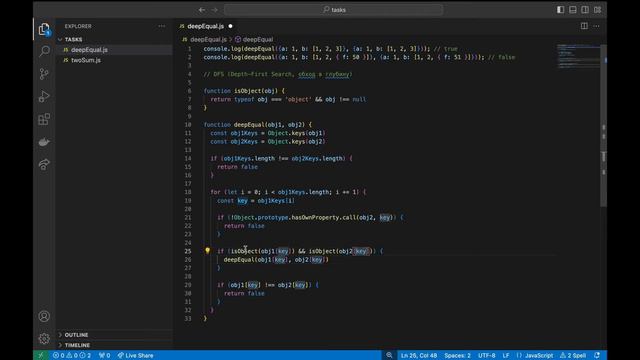The width and height of the screenshot is (640, 360).
Task: Toggle the bottom panel layout icon
Action: click(x=573, y=10)
